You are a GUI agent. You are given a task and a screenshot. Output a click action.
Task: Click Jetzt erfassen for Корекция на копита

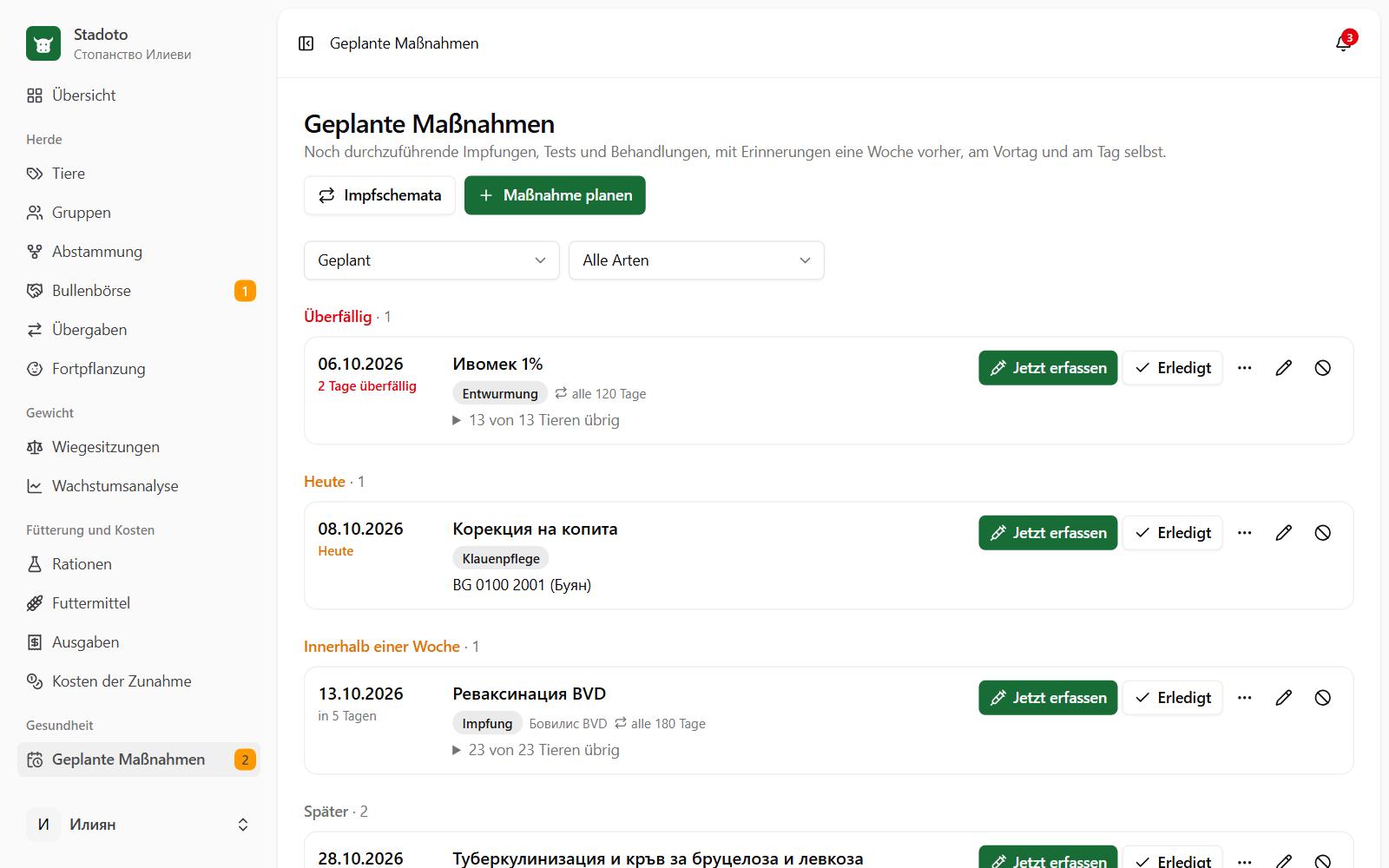tap(1048, 533)
